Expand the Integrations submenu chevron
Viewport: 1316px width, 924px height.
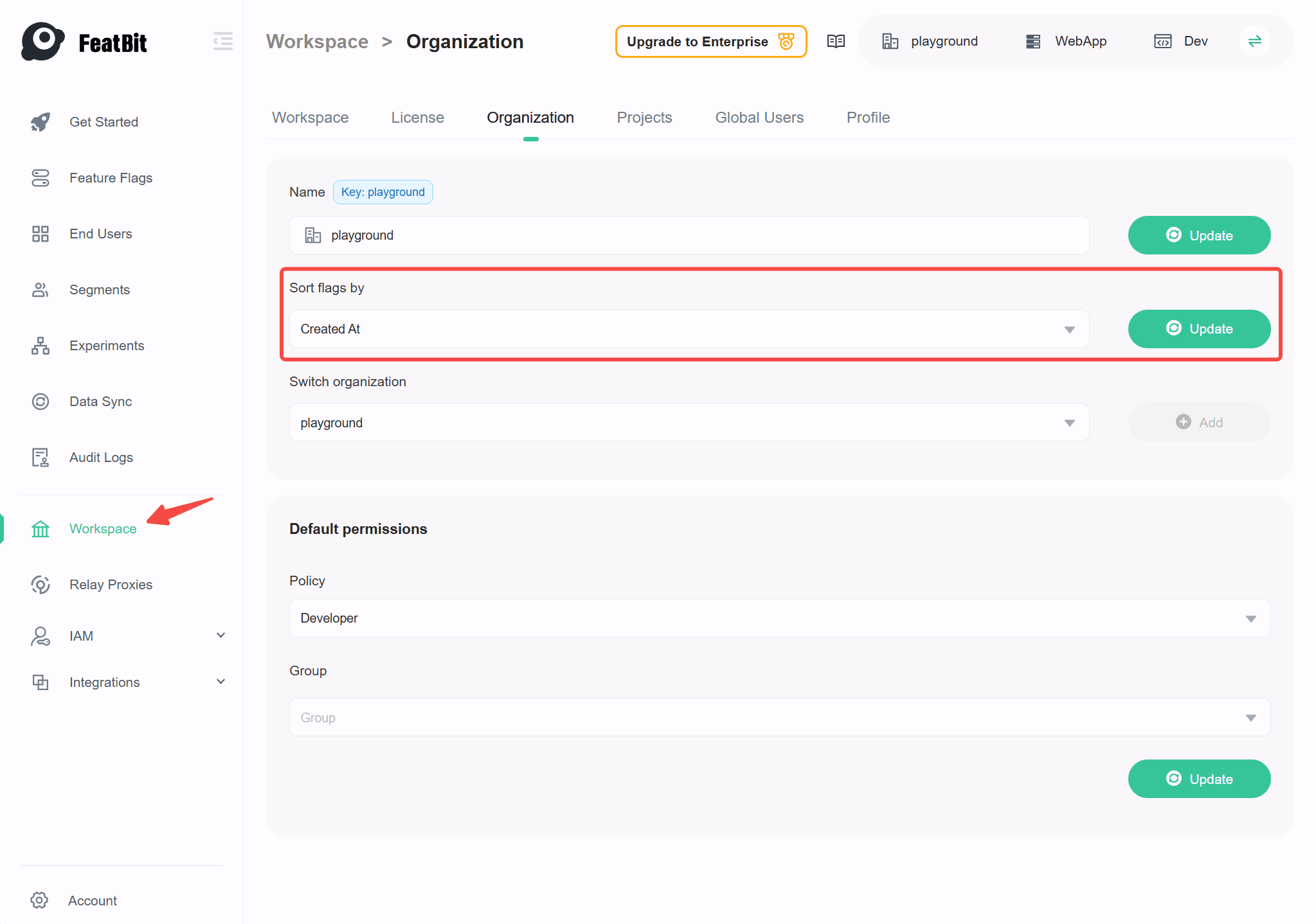pos(221,682)
